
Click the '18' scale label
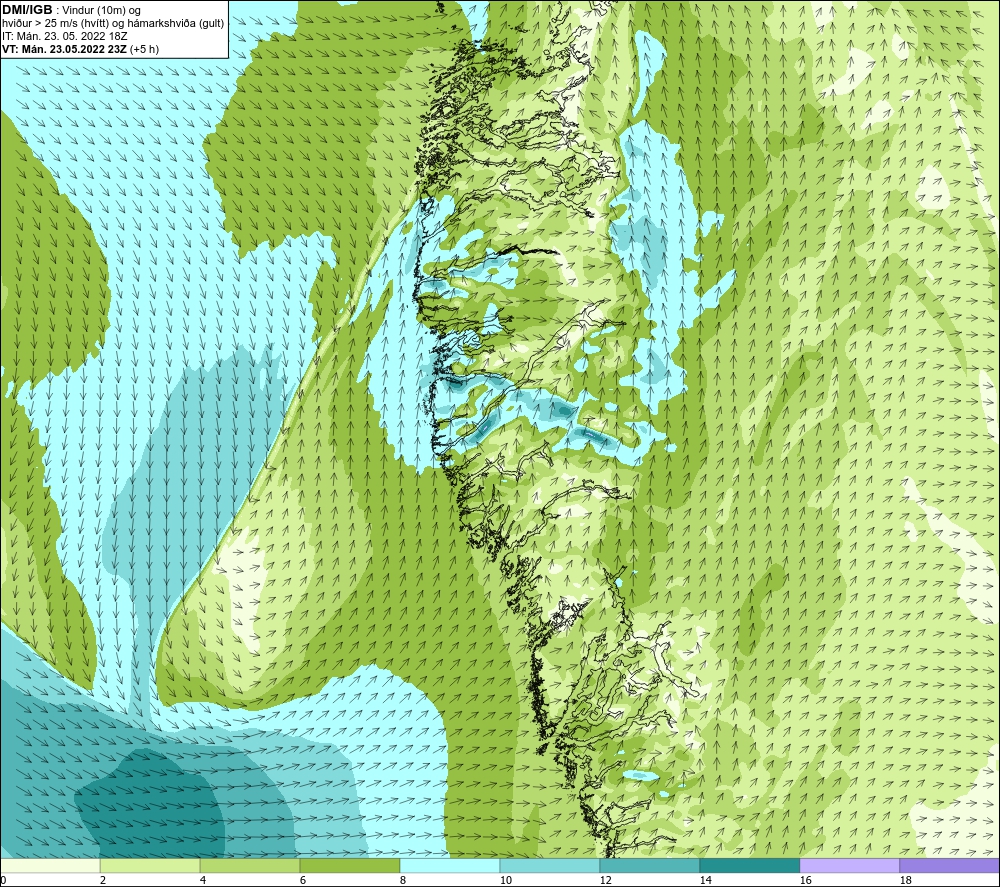[905, 881]
